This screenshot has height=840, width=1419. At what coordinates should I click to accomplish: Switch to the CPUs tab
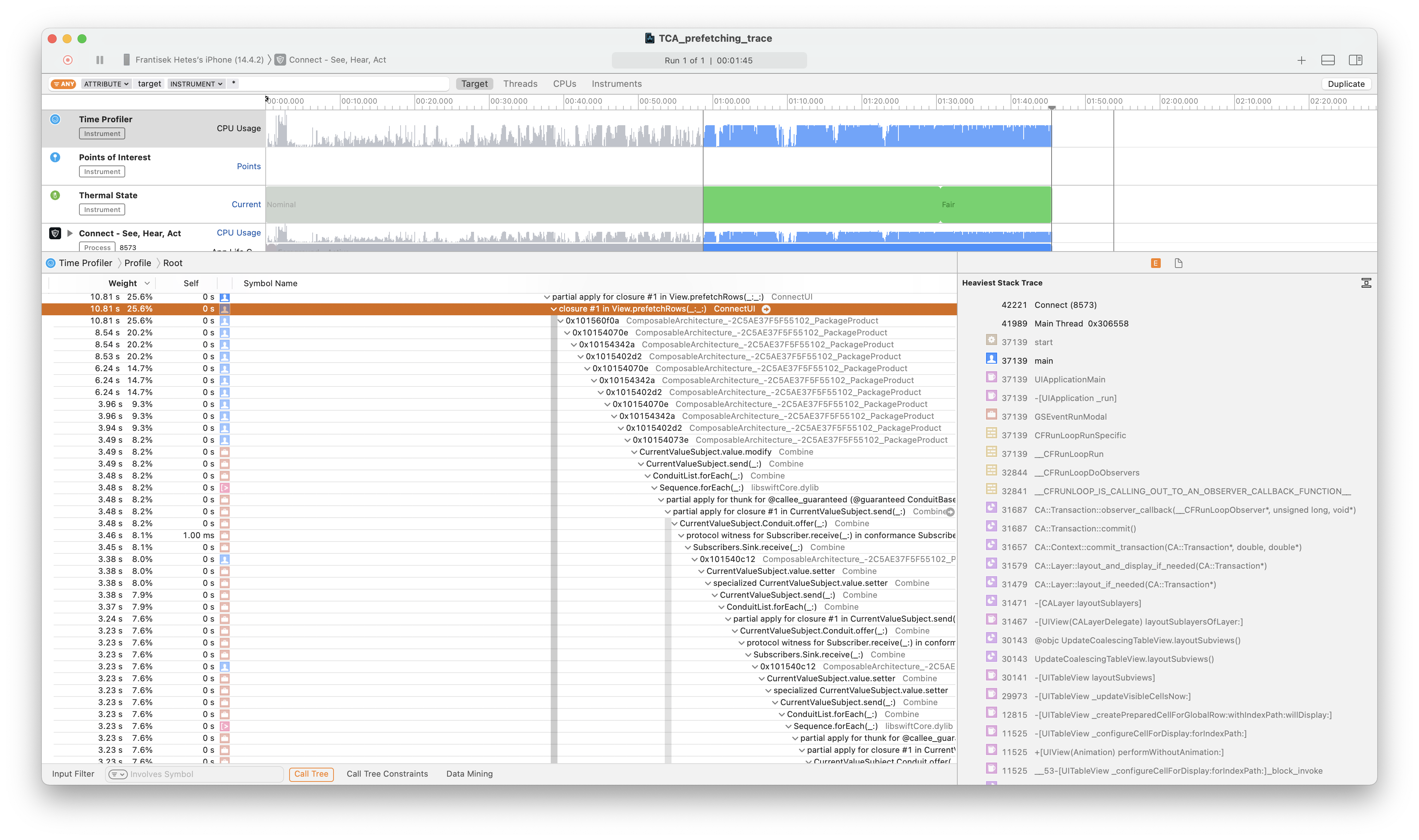point(564,84)
